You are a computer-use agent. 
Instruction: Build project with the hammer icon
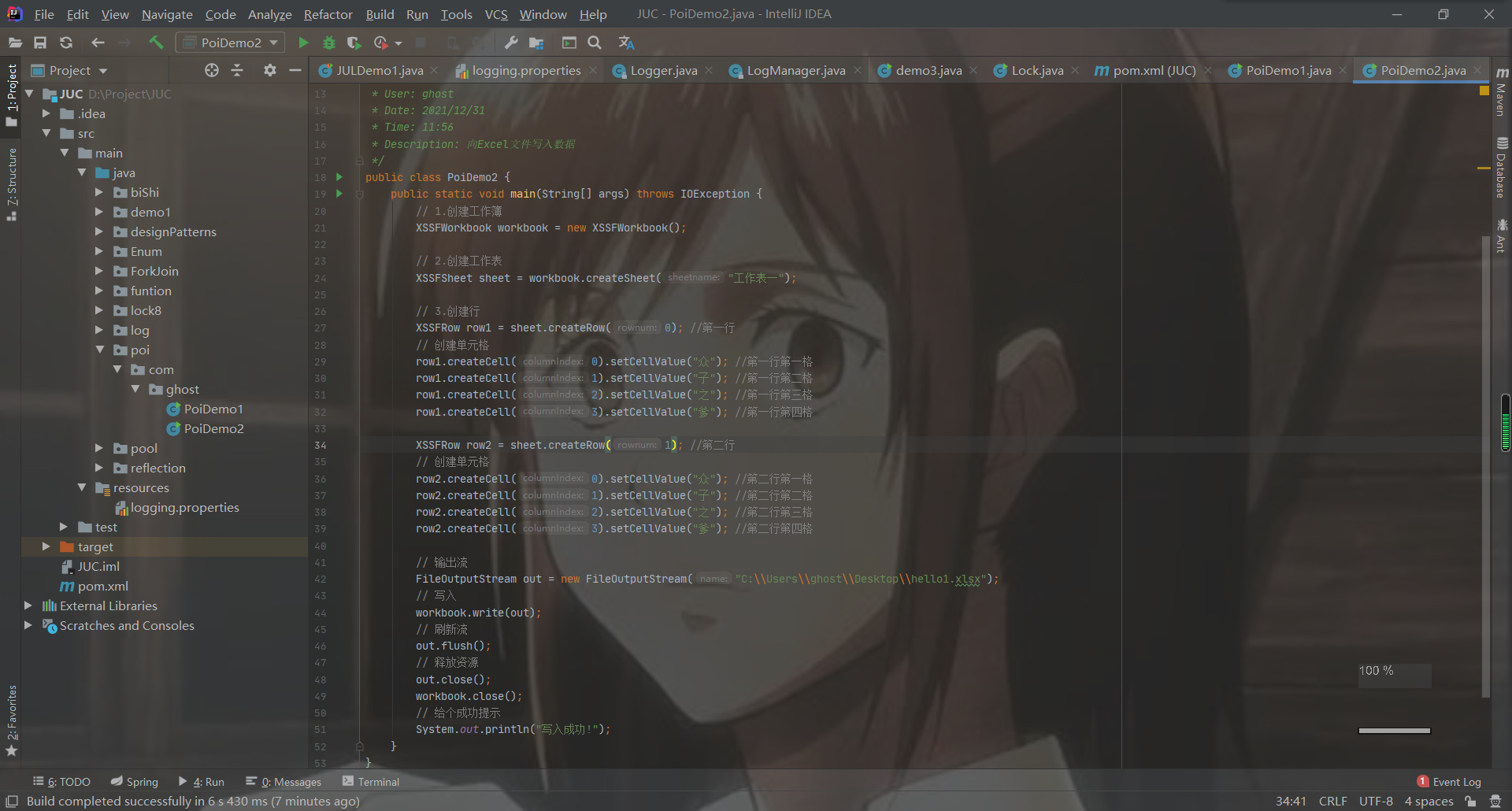pos(156,43)
